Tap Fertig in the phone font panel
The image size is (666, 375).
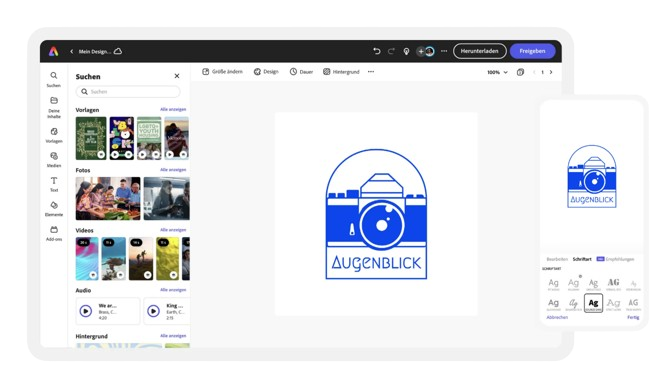coord(633,317)
